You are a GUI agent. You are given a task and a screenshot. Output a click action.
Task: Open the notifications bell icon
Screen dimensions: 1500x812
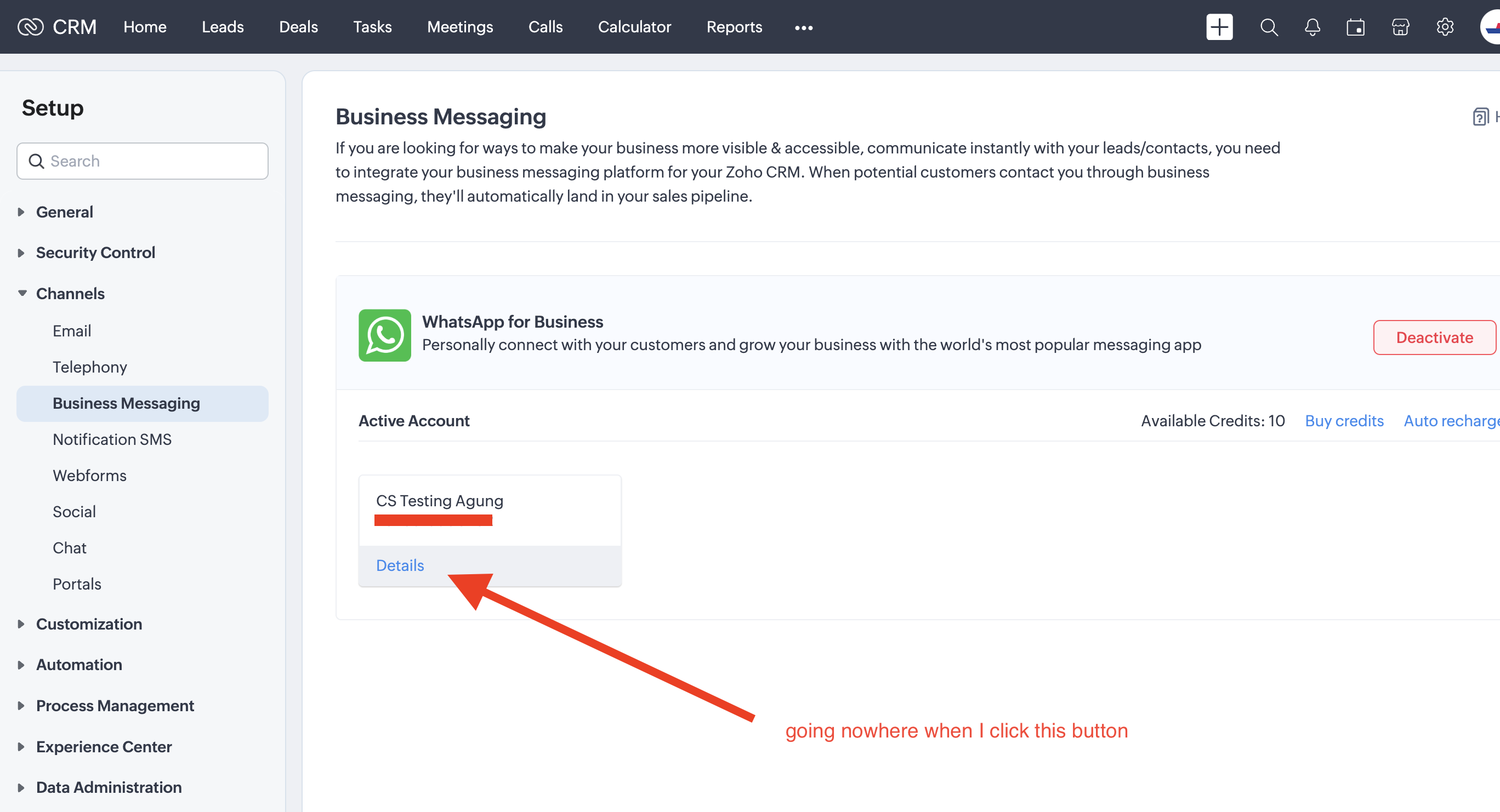[x=1312, y=27]
